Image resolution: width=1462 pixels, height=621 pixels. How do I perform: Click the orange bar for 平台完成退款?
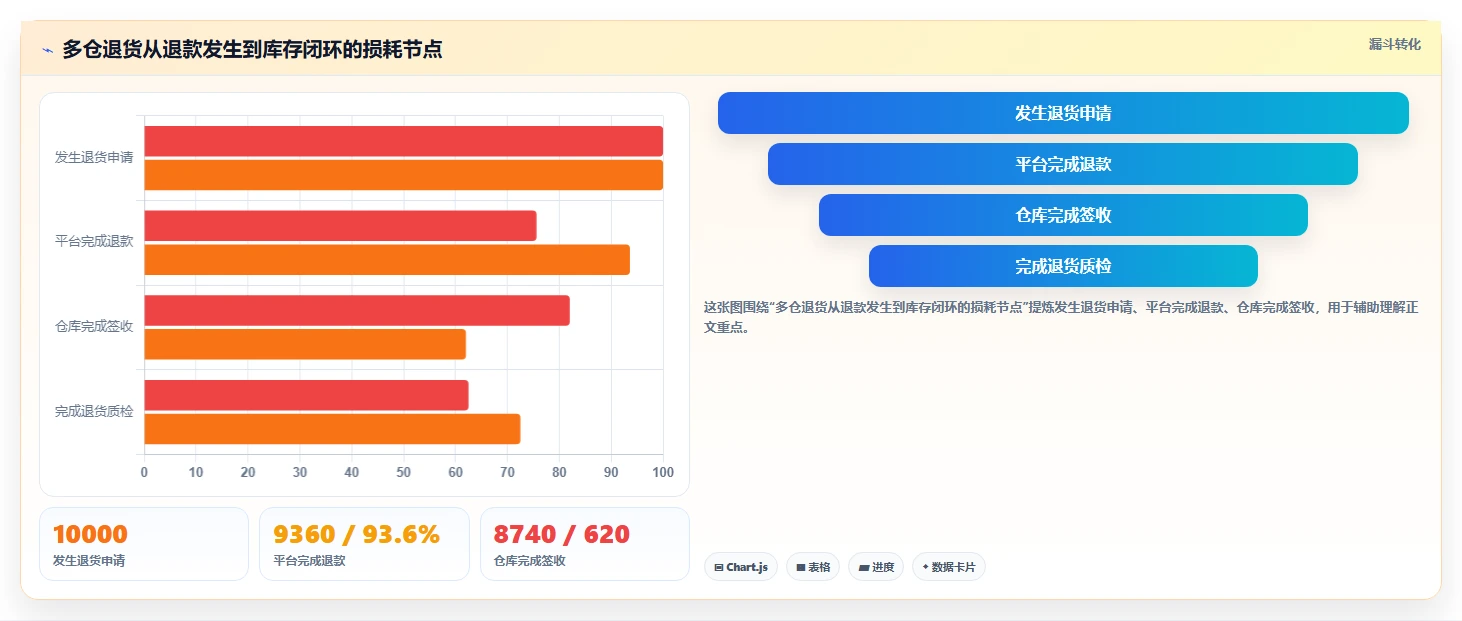click(x=387, y=259)
